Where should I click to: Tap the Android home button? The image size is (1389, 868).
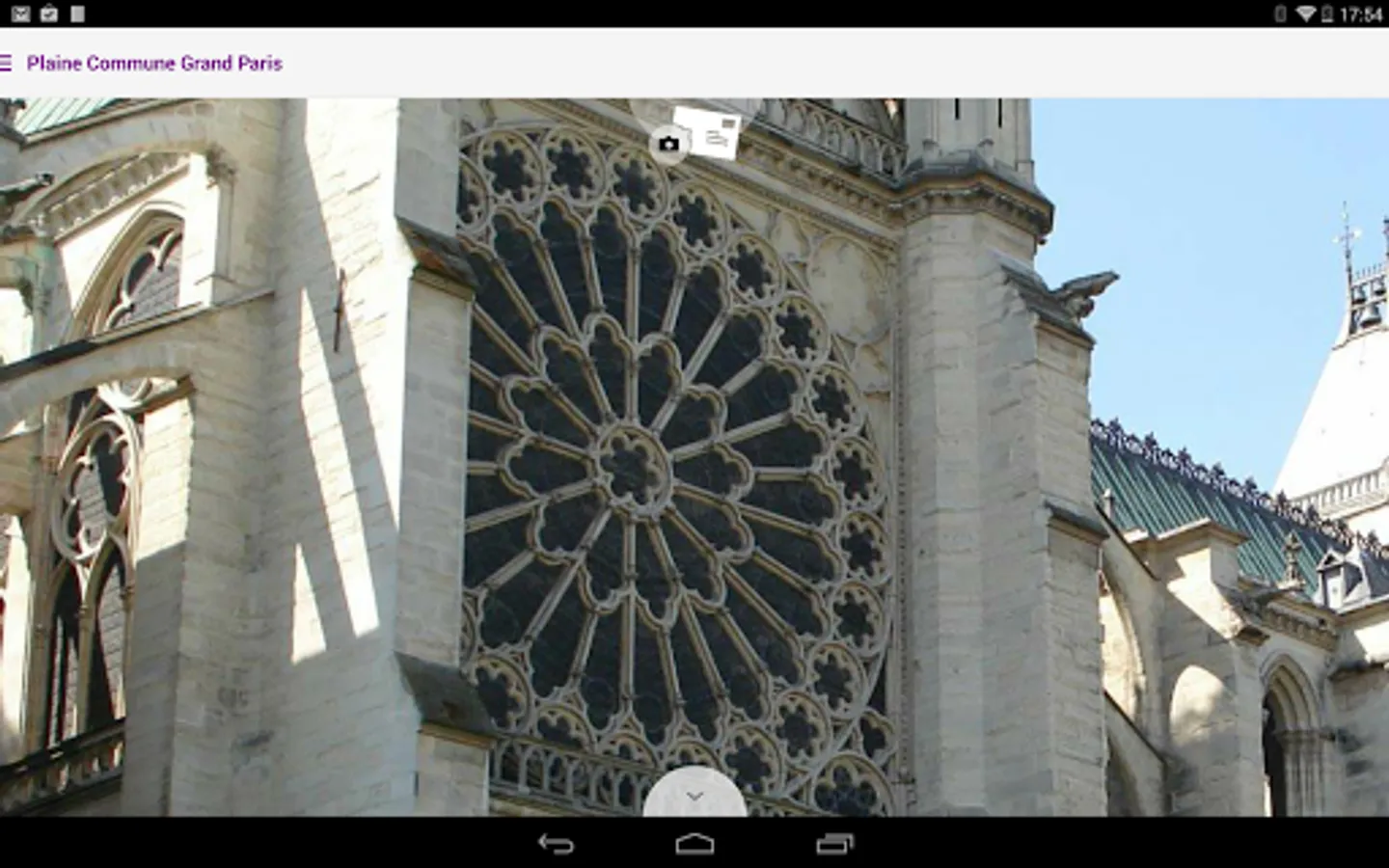(694, 844)
